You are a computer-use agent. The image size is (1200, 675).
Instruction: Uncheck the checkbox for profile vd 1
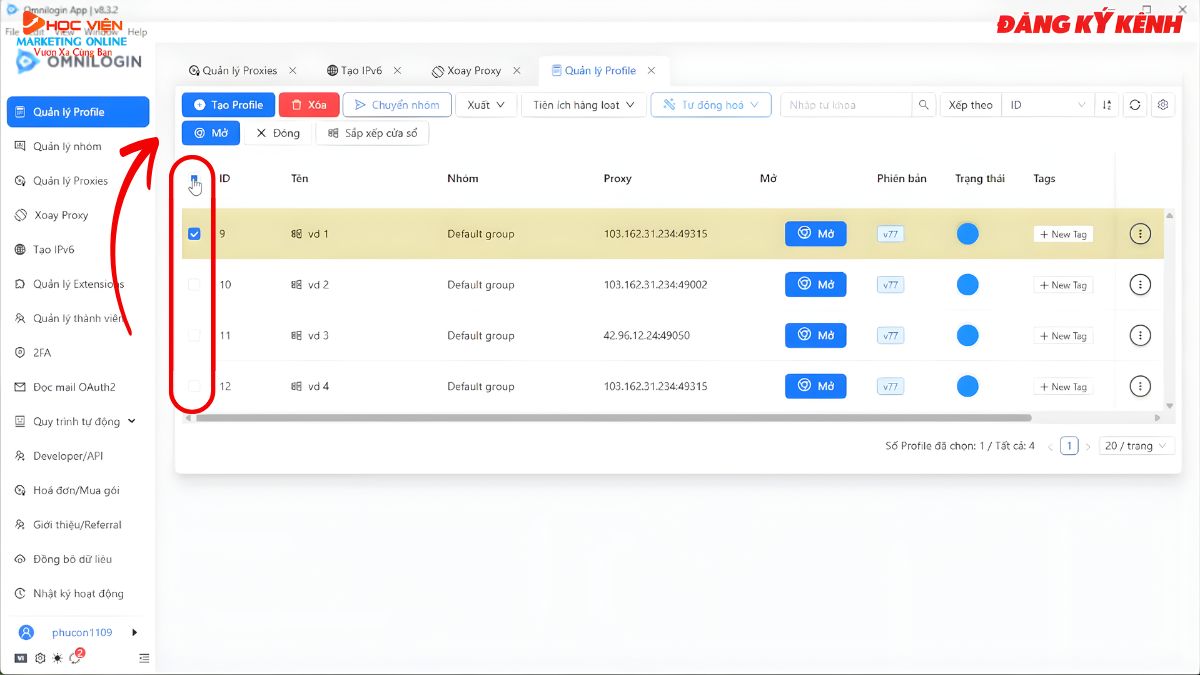click(194, 234)
